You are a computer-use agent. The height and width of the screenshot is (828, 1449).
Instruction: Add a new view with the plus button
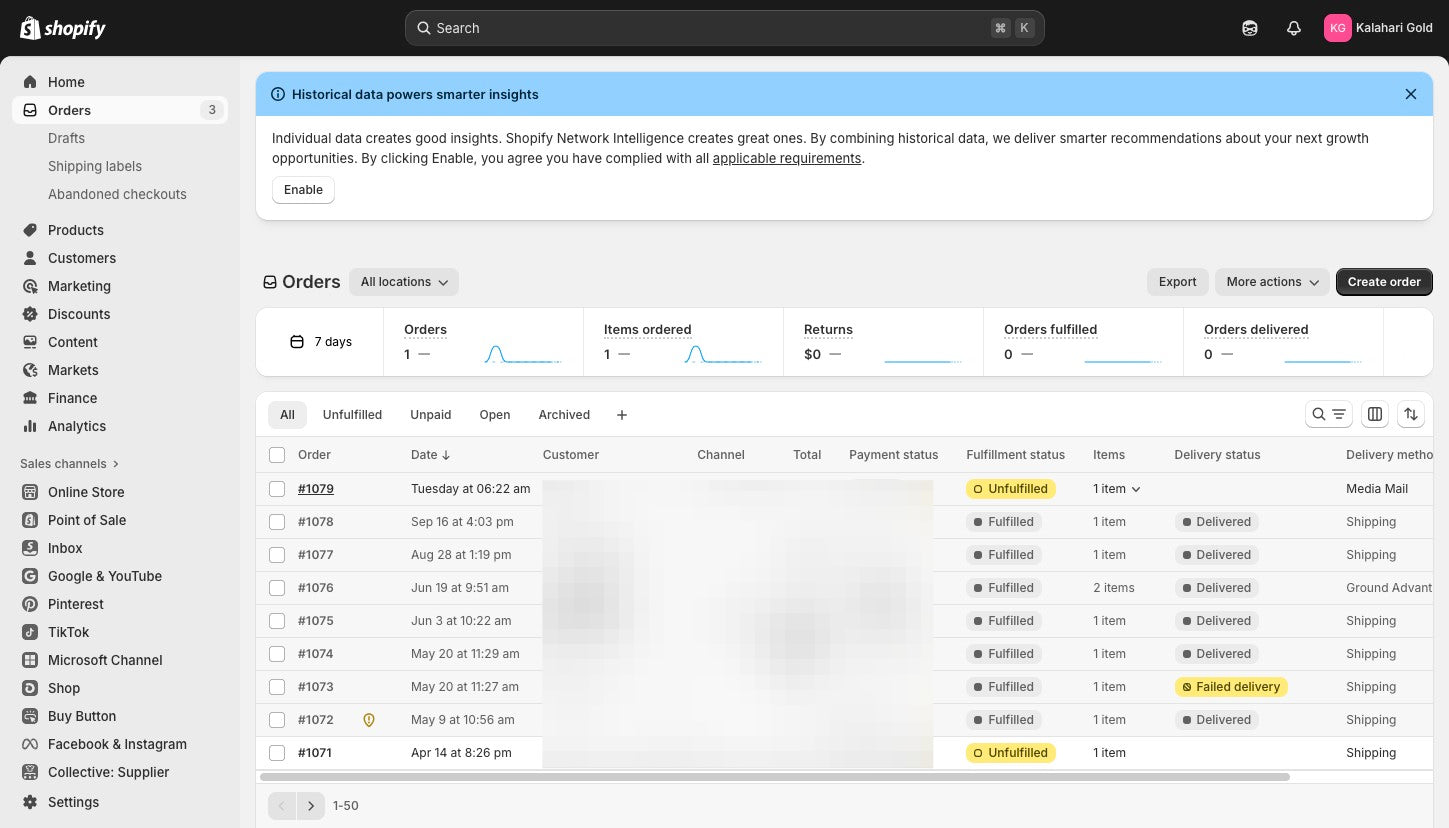click(x=622, y=415)
